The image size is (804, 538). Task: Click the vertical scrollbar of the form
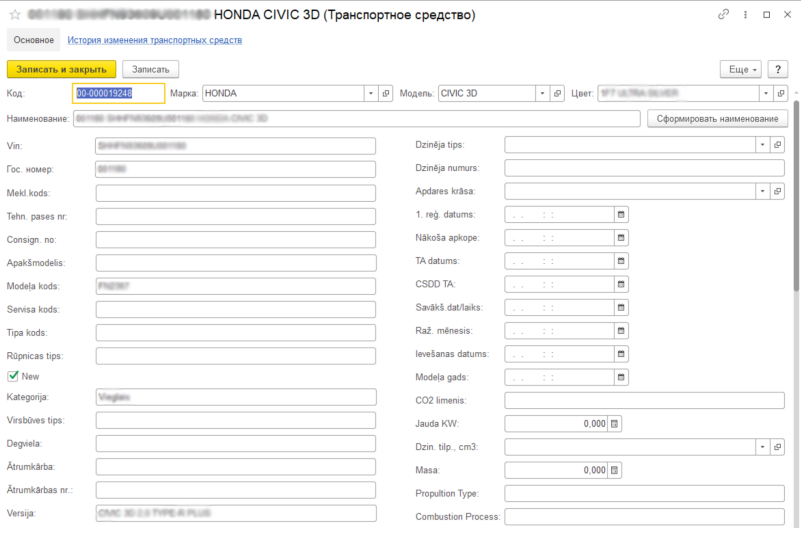[x=796, y=195]
